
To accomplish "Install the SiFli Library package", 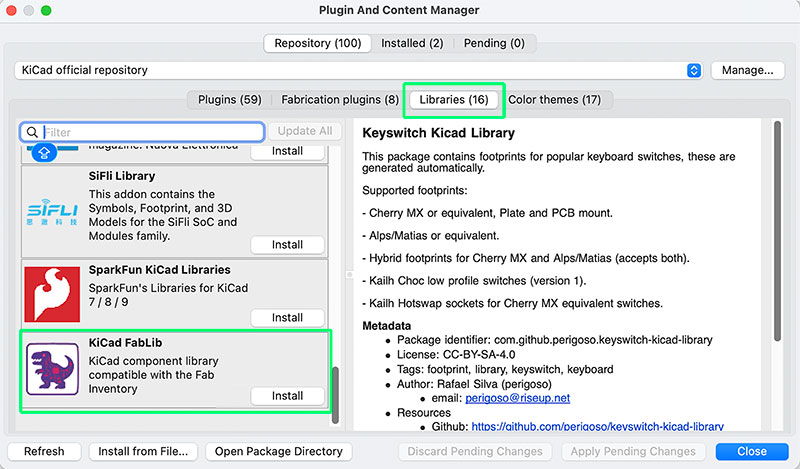I will click(287, 245).
